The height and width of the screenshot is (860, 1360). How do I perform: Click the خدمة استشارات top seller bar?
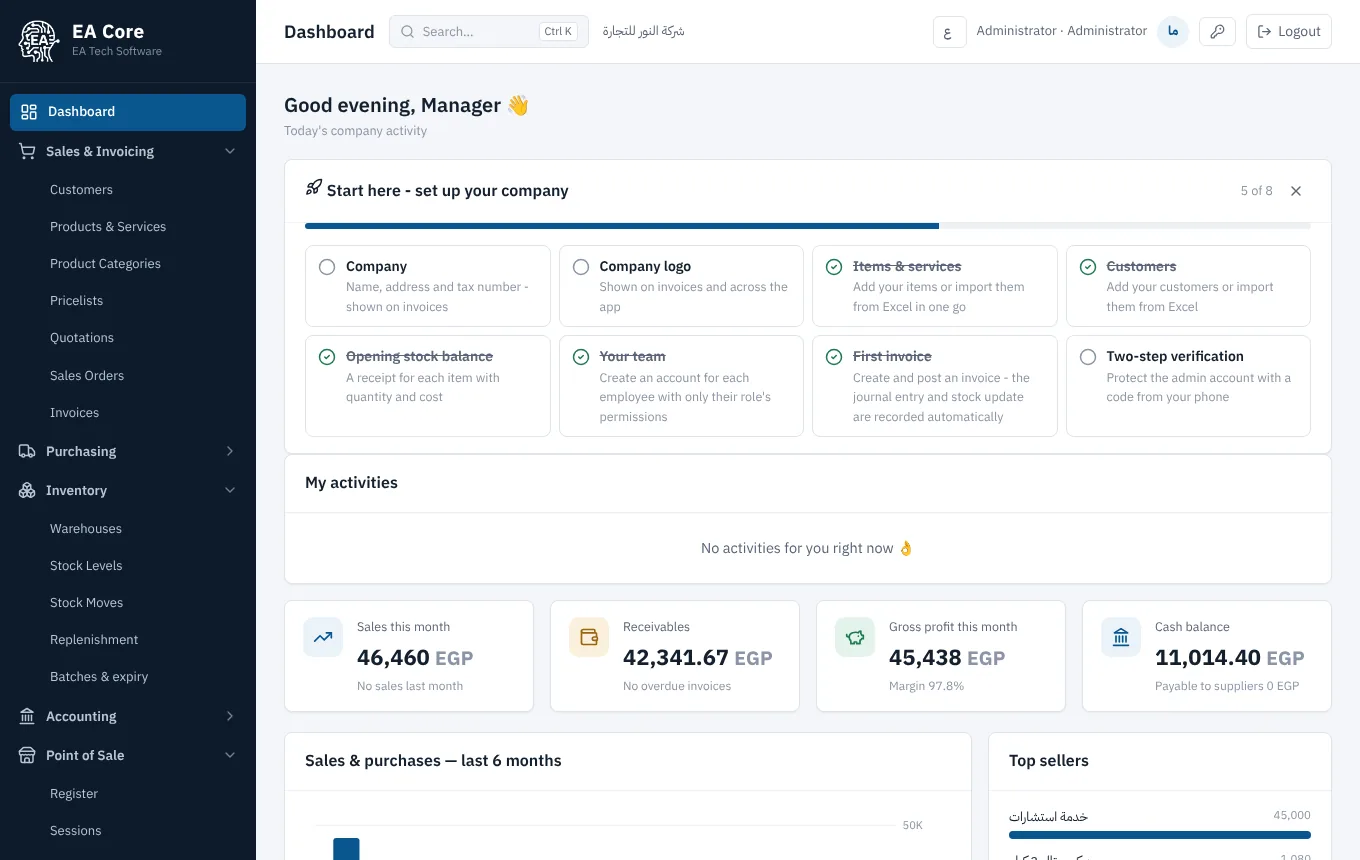click(x=1160, y=835)
